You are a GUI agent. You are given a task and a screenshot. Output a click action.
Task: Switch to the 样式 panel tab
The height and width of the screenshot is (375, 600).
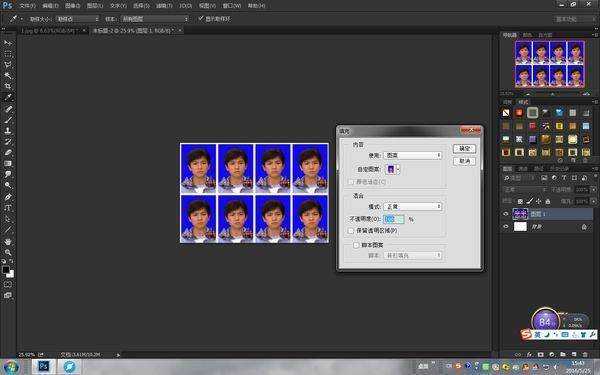point(523,102)
